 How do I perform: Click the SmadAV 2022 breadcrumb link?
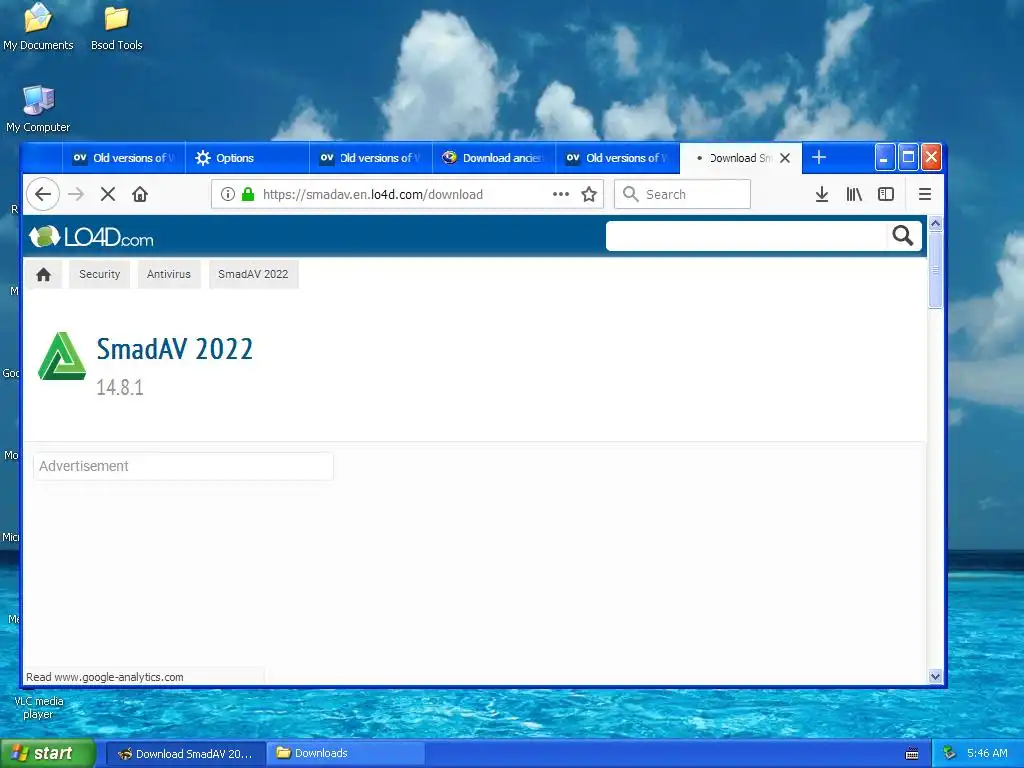coord(253,274)
